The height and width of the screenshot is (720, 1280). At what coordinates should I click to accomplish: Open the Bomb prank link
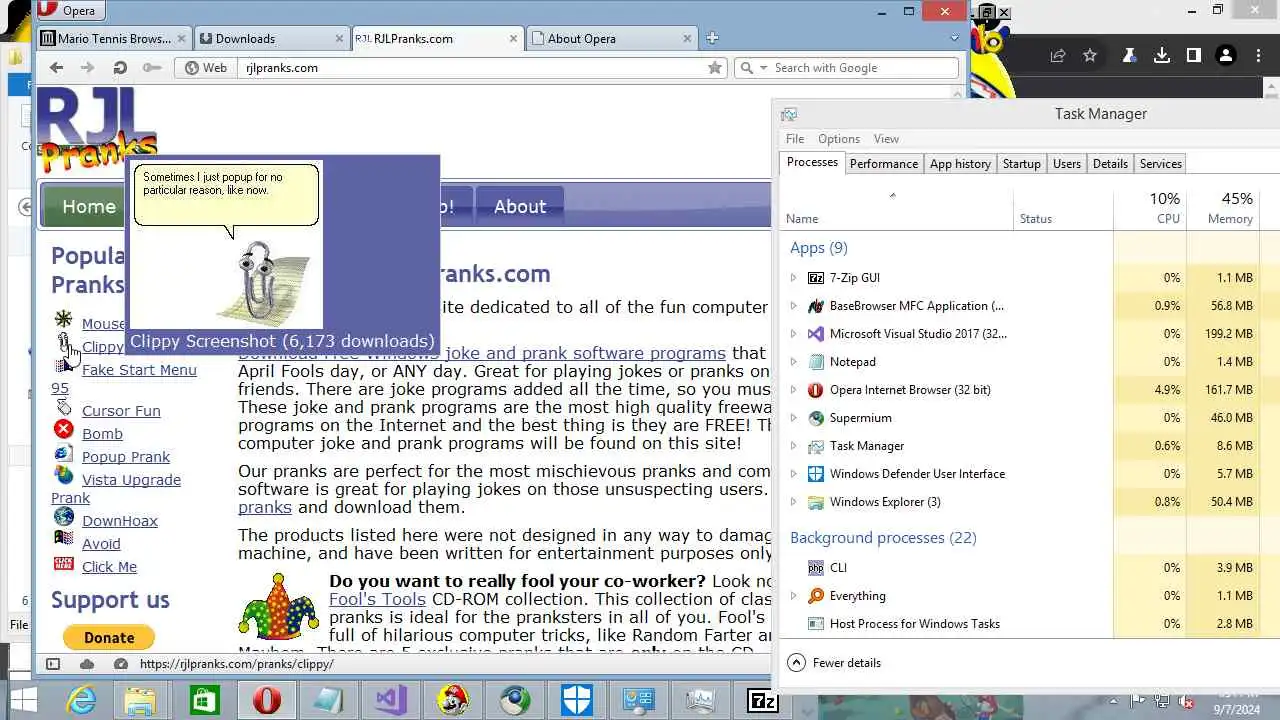pyautogui.click(x=102, y=434)
